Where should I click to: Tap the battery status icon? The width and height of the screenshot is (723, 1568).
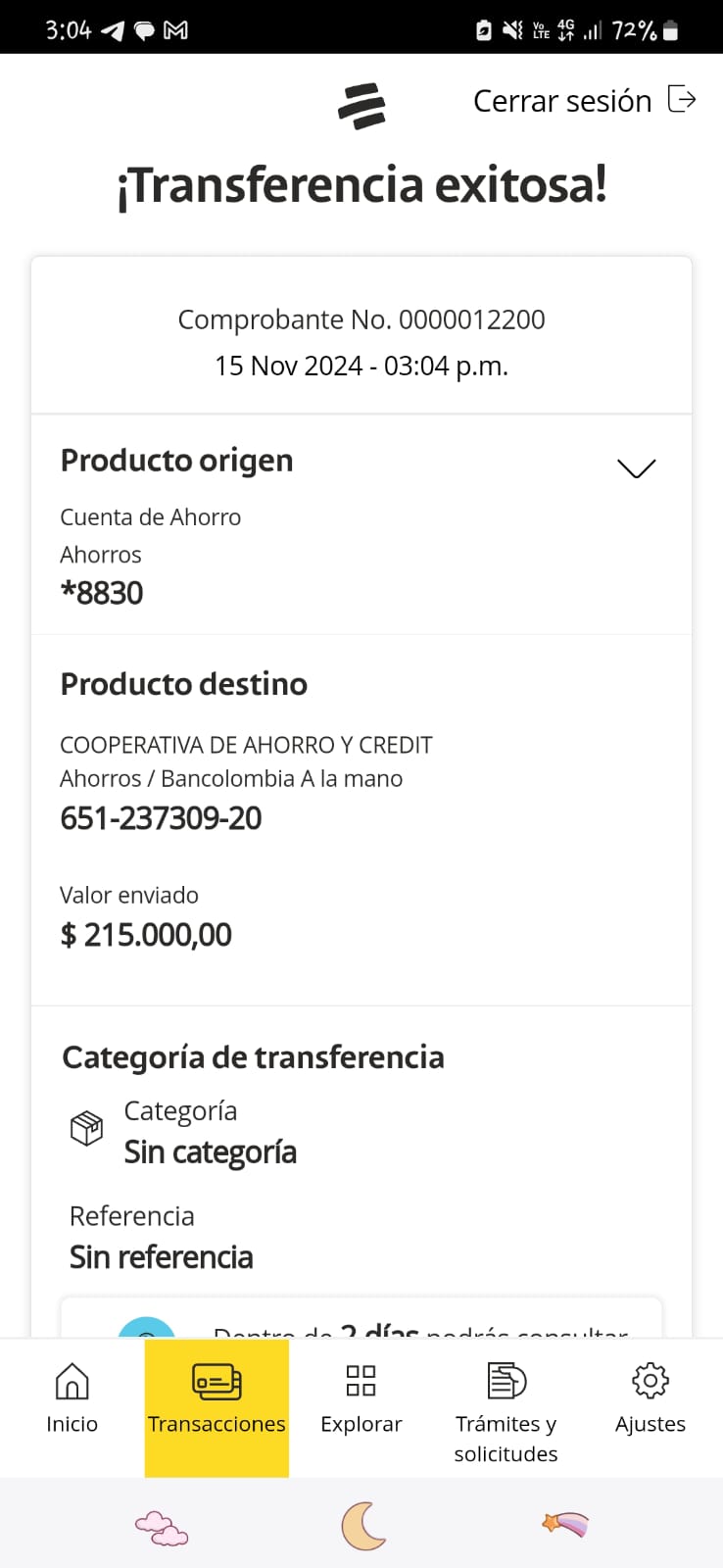[671, 30]
